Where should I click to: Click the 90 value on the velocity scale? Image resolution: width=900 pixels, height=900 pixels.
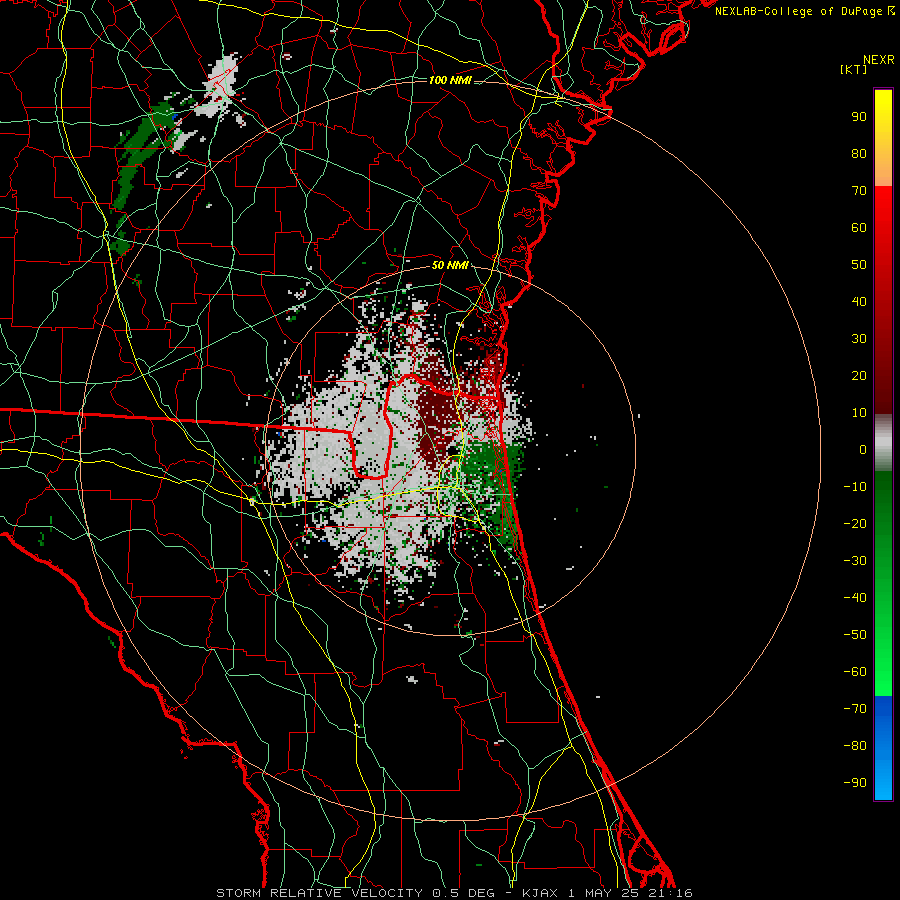coord(859,117)
